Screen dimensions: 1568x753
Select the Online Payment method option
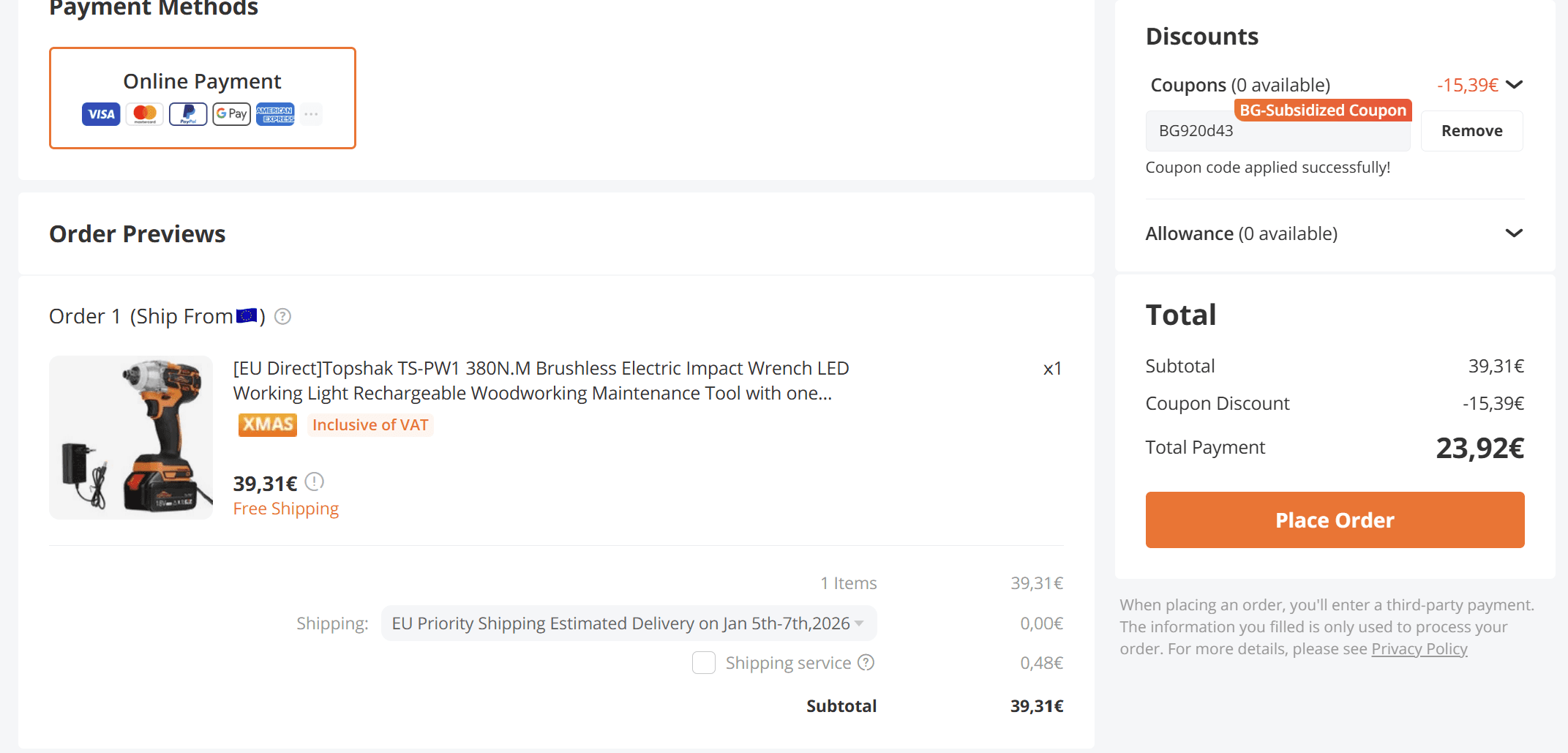pyautogui.click(x=203, y=98)
